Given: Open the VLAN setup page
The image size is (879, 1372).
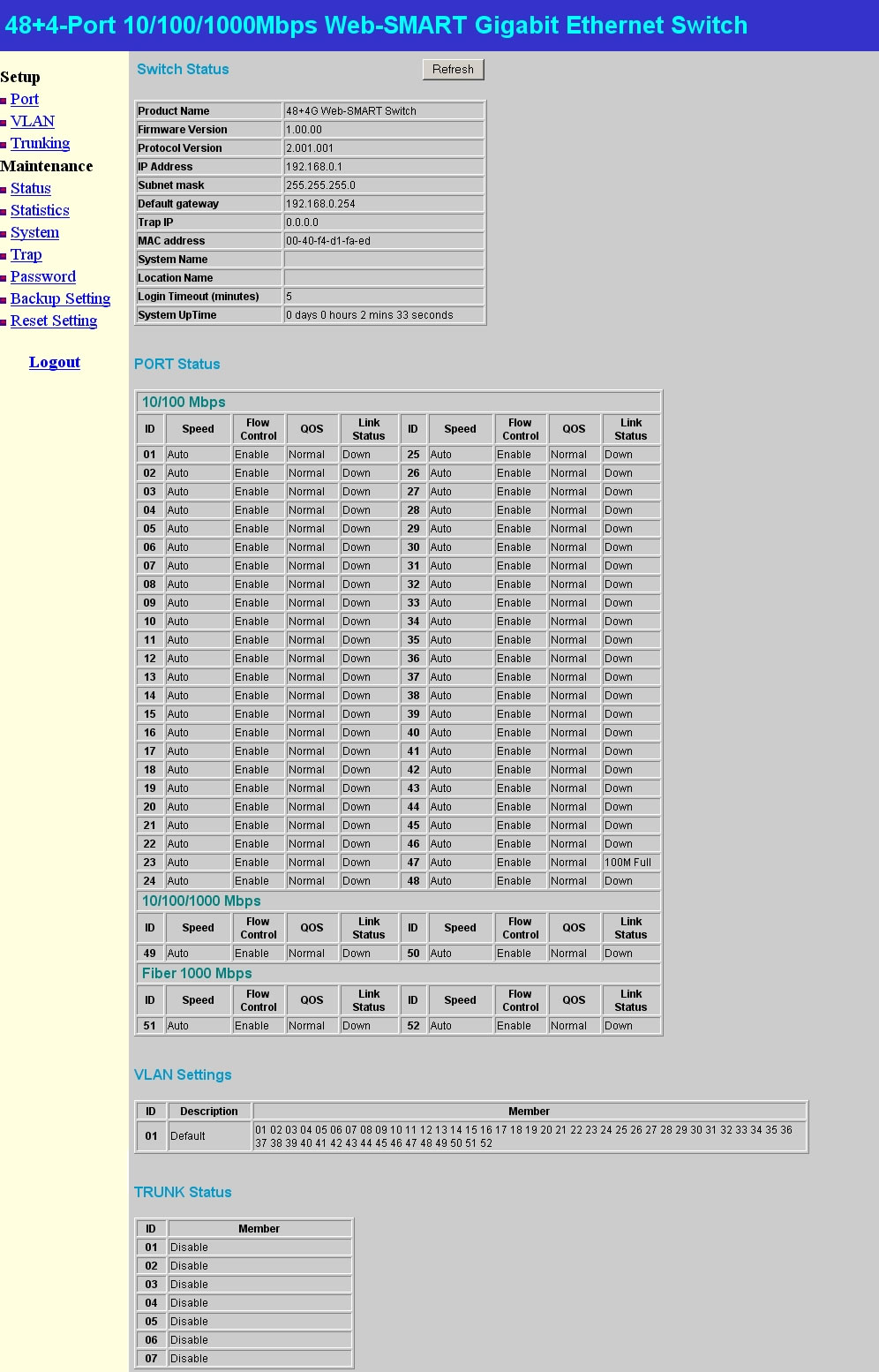Looking at the screenshot, I should click(x=33, y=121).
